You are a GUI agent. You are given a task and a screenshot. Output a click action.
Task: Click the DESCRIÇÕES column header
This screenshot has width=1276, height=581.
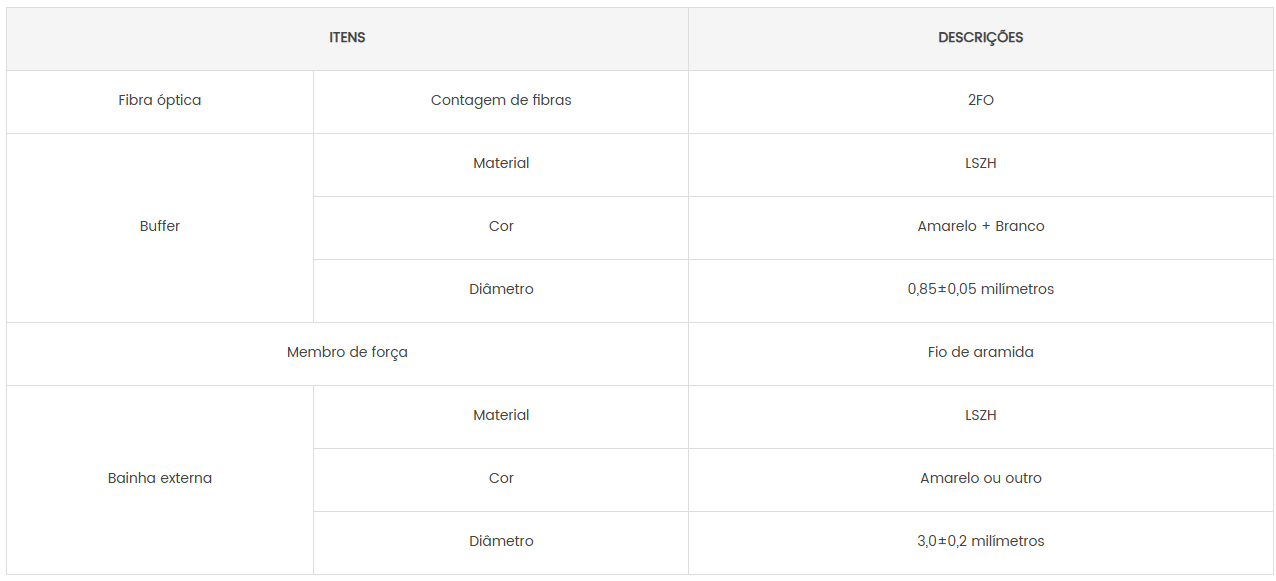point(980,38)
